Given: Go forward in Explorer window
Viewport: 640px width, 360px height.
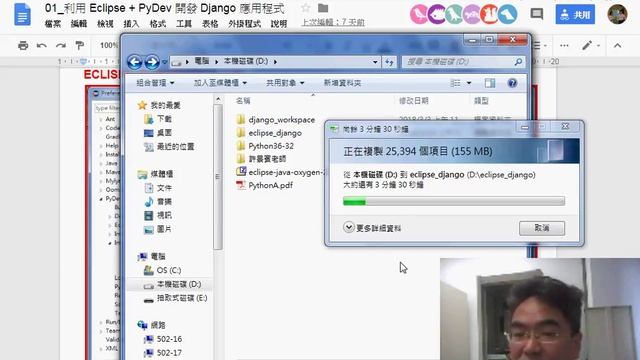Looking at the screenshot, I should (x=152, y=62).
